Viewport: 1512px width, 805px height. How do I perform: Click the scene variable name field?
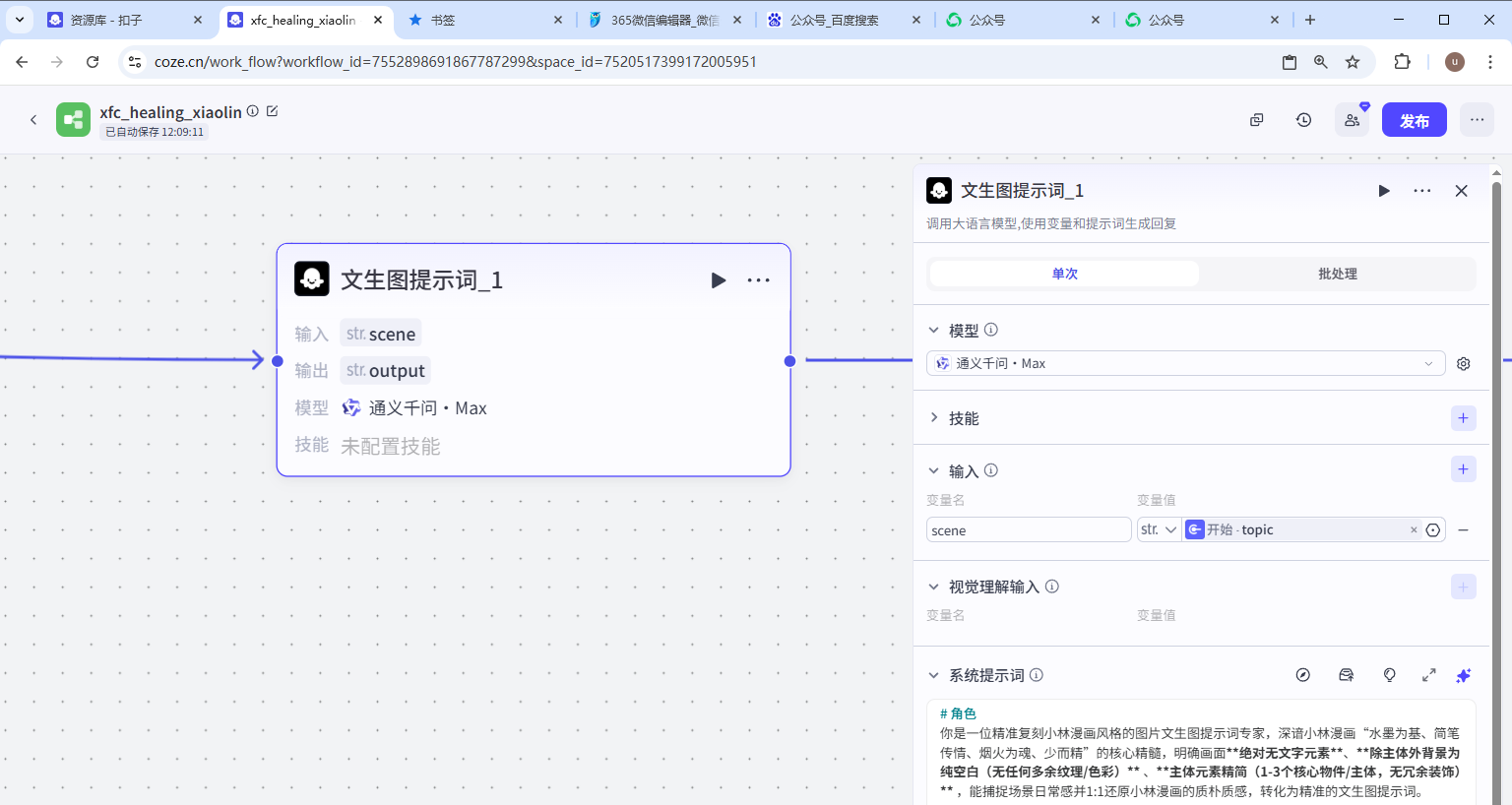click(x=1029, y=530)
